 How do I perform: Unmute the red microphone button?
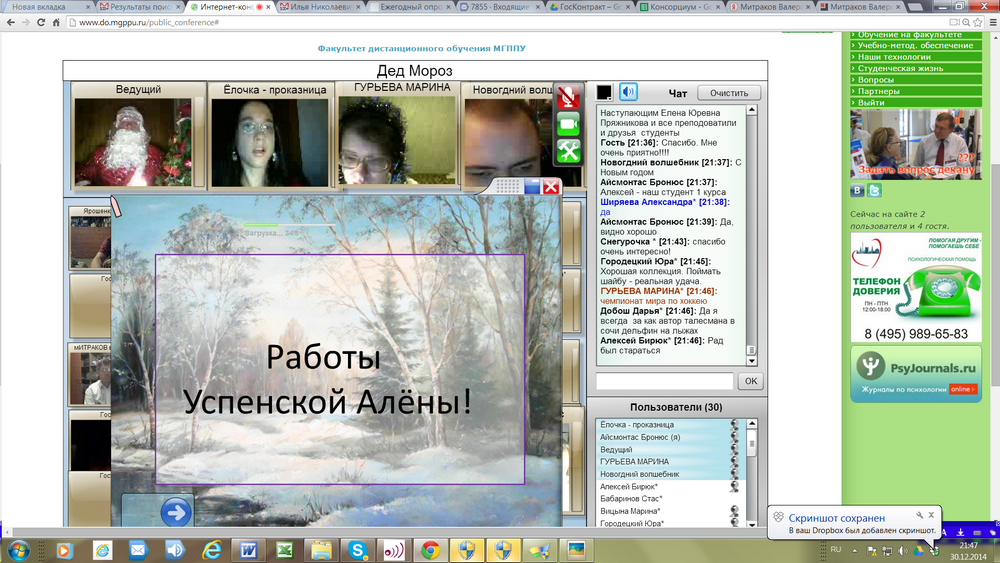coord(568,96)
